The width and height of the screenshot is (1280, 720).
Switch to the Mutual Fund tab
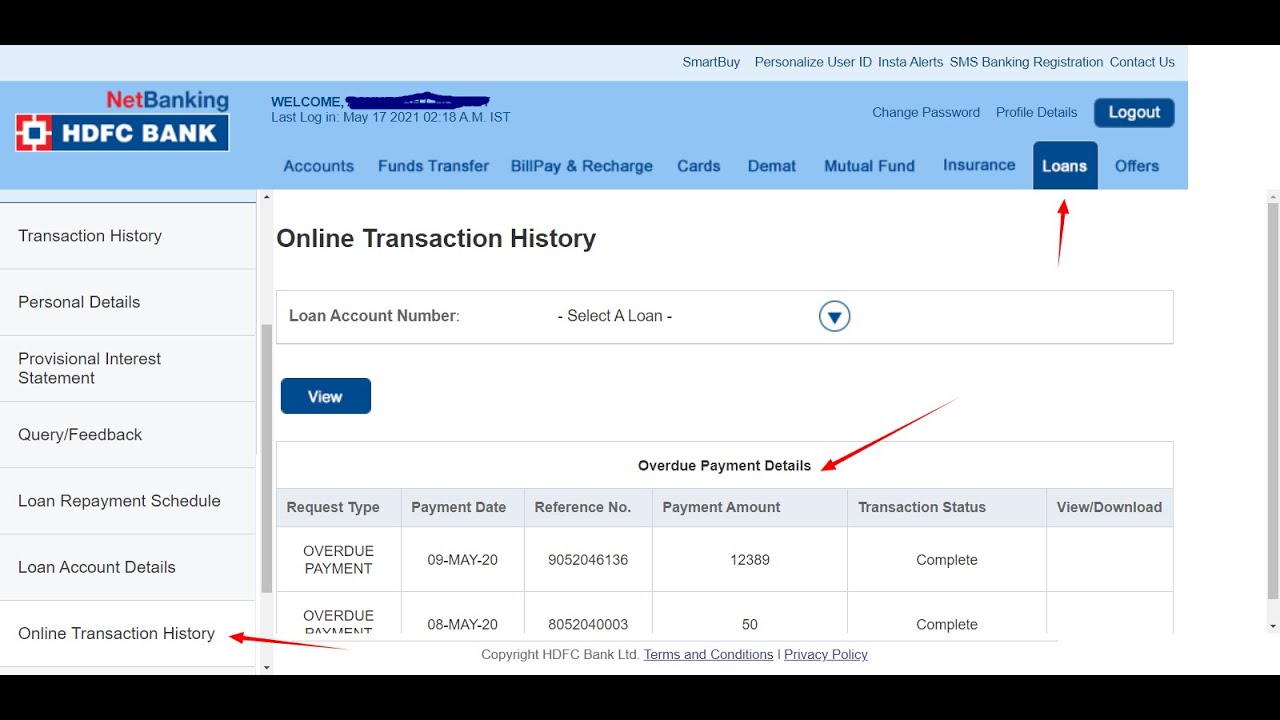870,166
